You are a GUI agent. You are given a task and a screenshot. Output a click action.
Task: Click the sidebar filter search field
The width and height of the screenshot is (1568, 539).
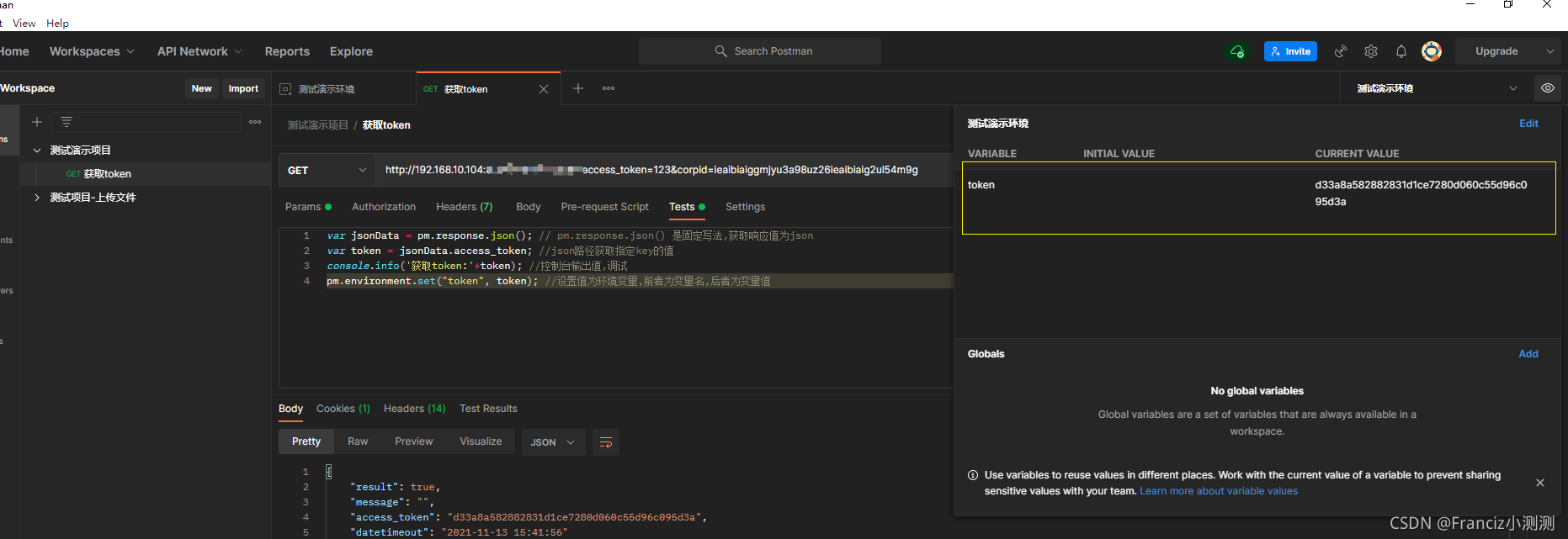(x=146, y=122)
